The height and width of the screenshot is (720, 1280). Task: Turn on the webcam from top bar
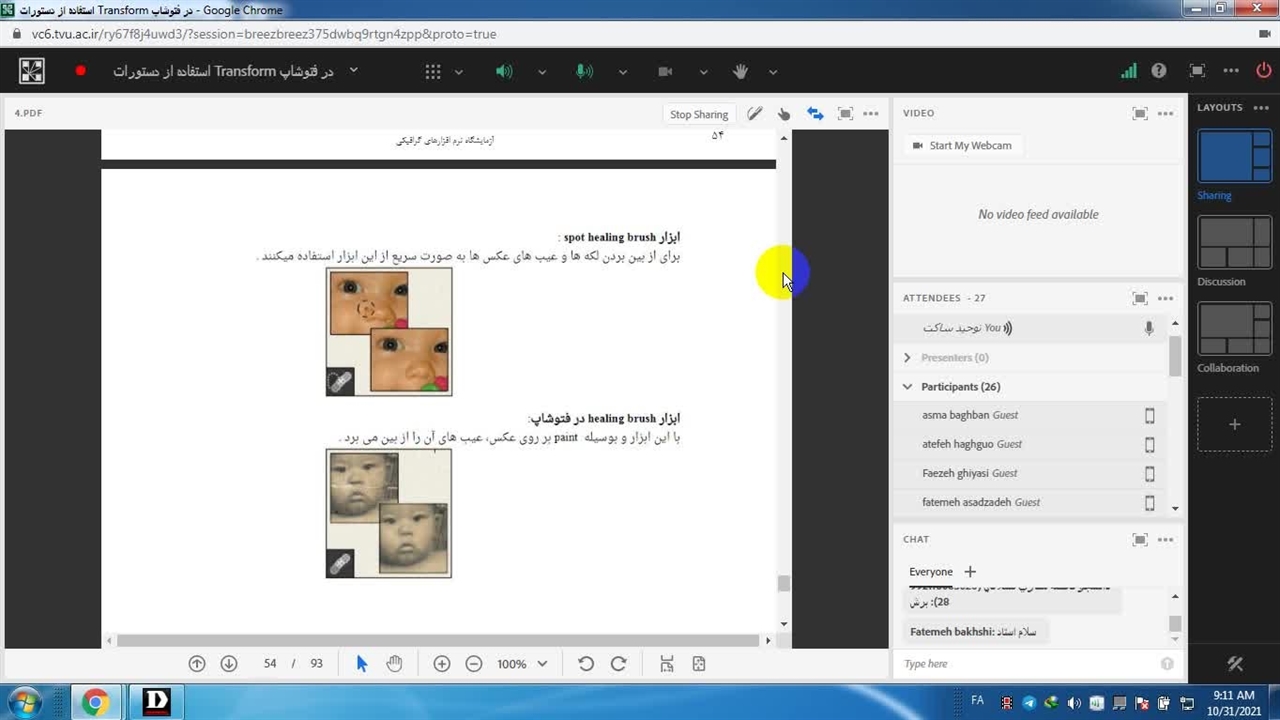(x=665, y=72)
